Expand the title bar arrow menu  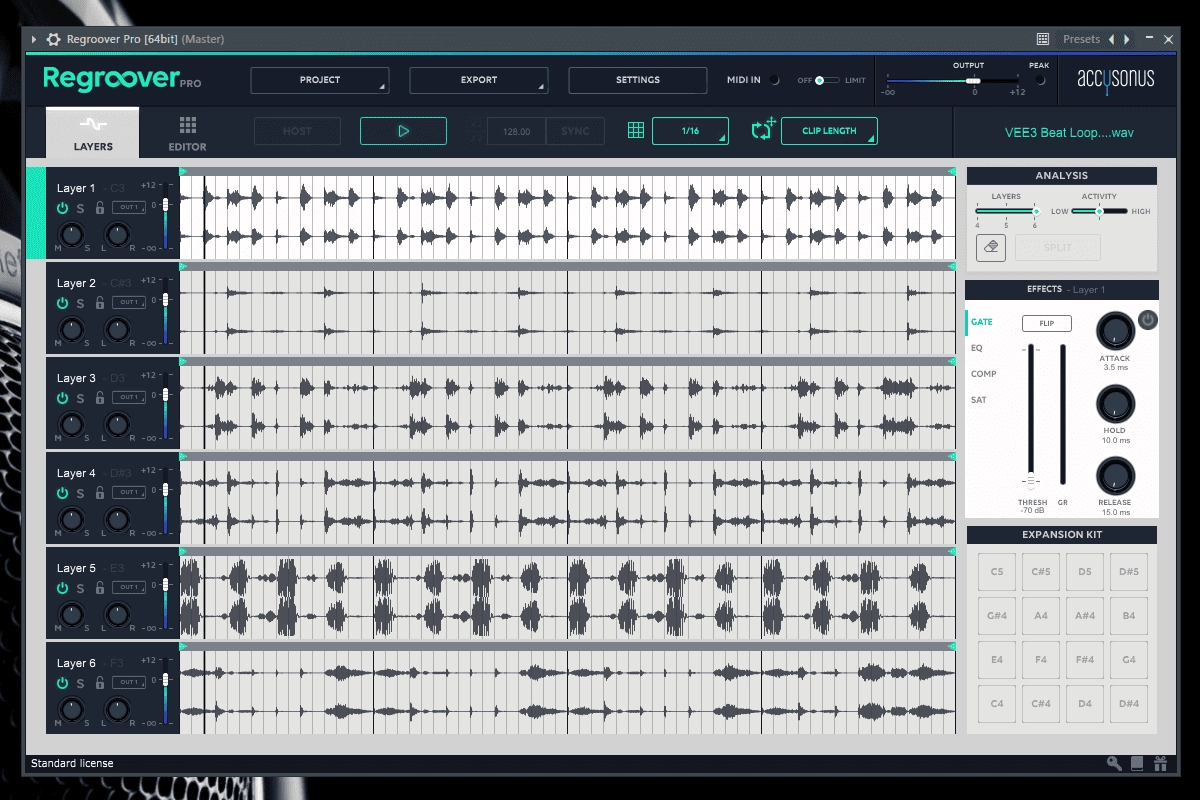[x=34, y=39]
